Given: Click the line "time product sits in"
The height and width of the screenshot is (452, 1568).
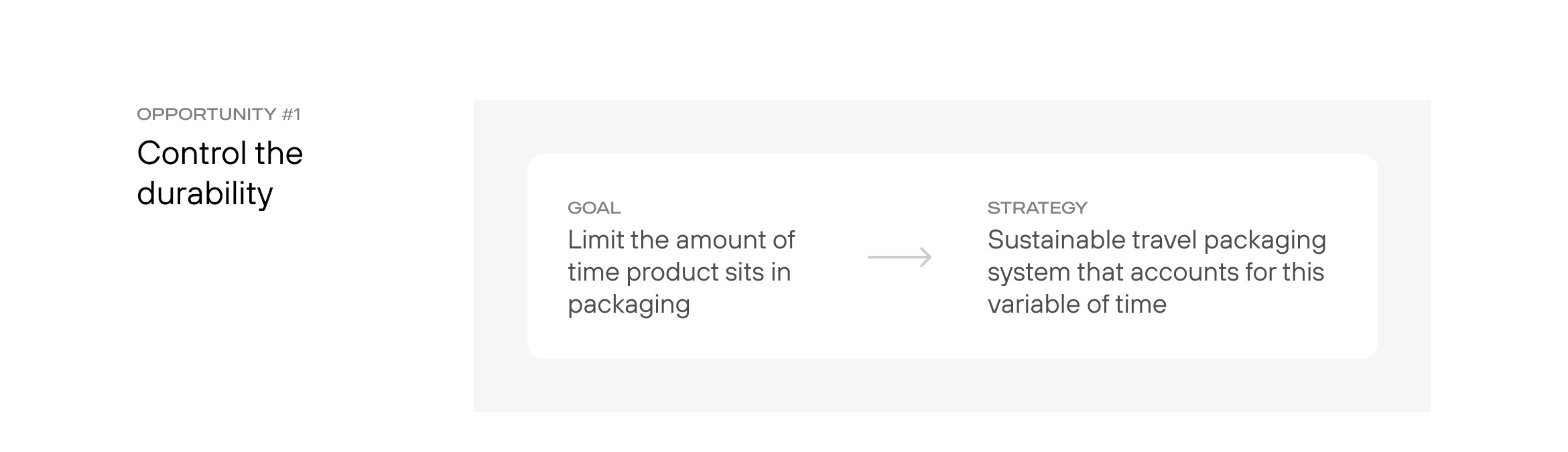Looking at the screenshot, I should coord(679,272).
